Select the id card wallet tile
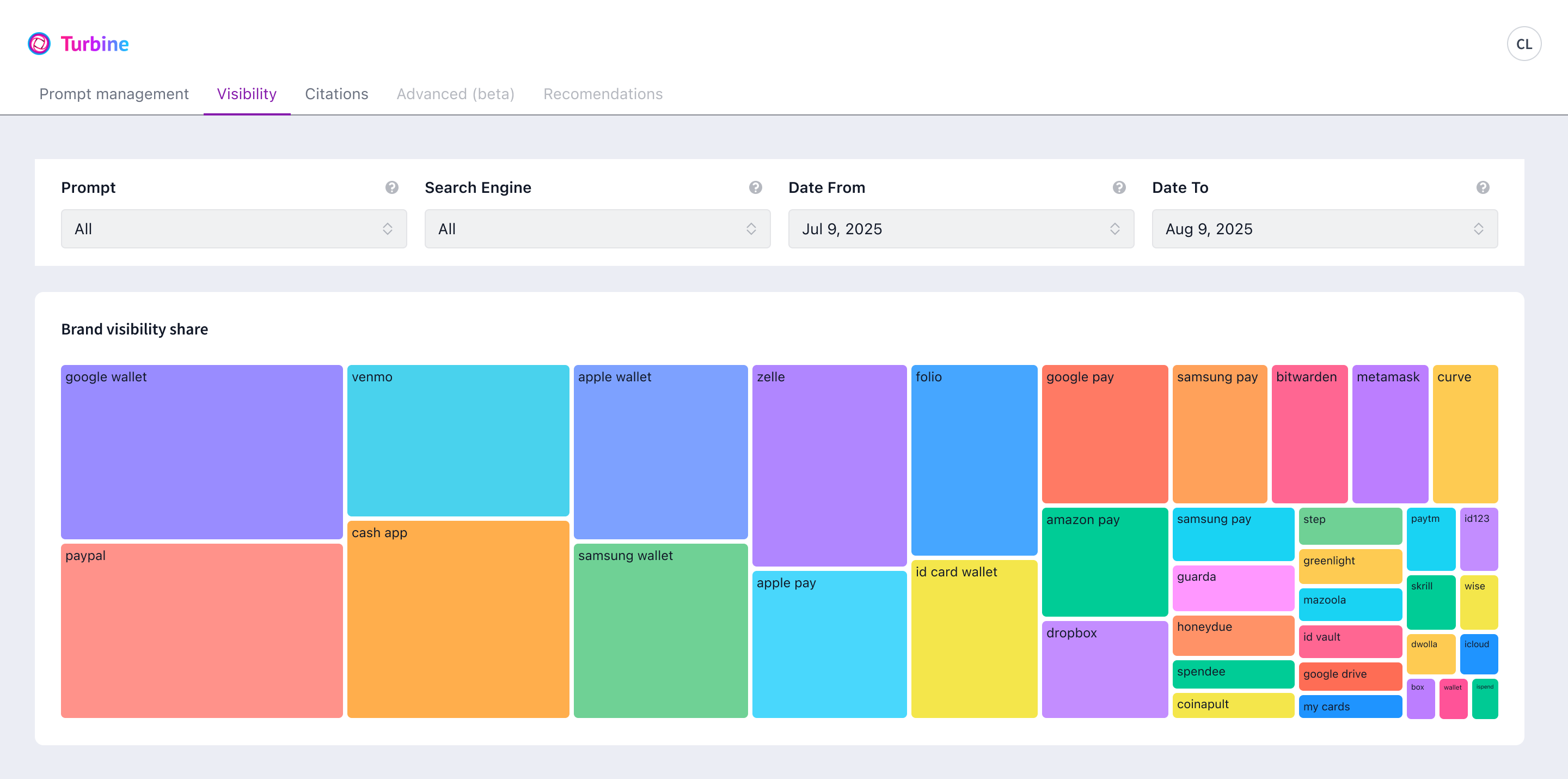 (x=974, y=638)
